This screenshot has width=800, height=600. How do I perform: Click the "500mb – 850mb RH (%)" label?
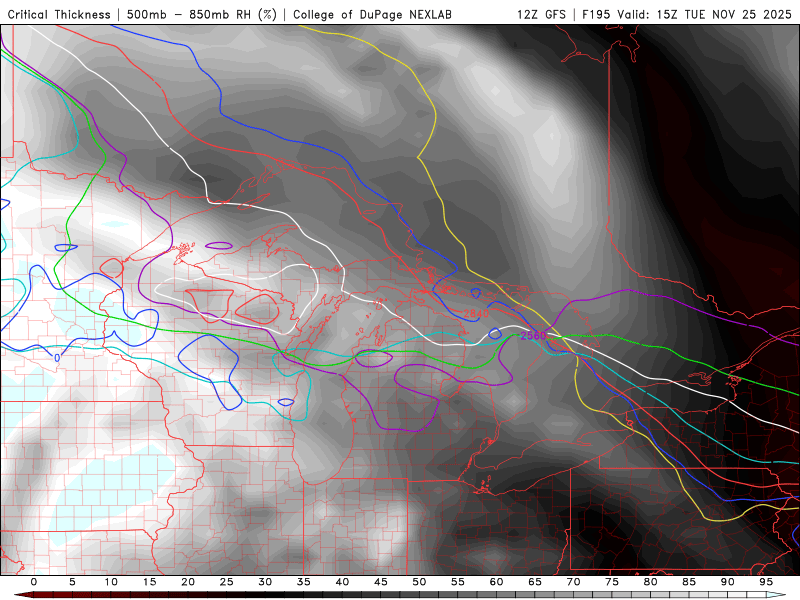point(202,14)
